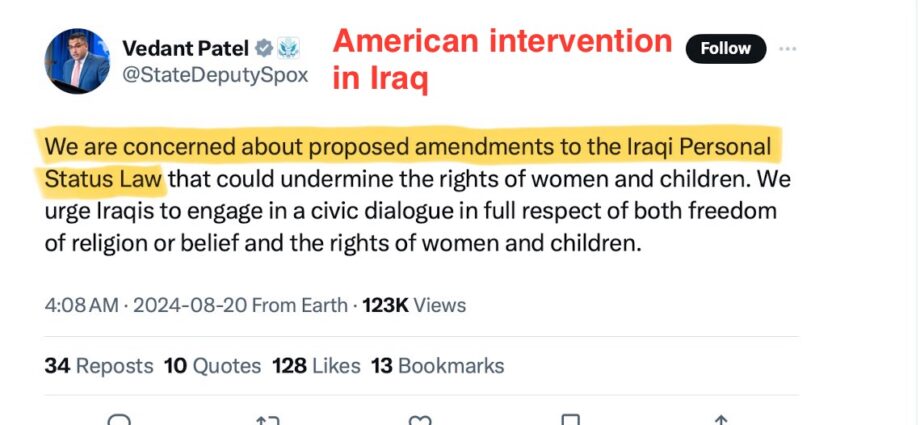Screen dimensions: 920x425
Task: Open the three-dot more options menu
Action: 788,48
